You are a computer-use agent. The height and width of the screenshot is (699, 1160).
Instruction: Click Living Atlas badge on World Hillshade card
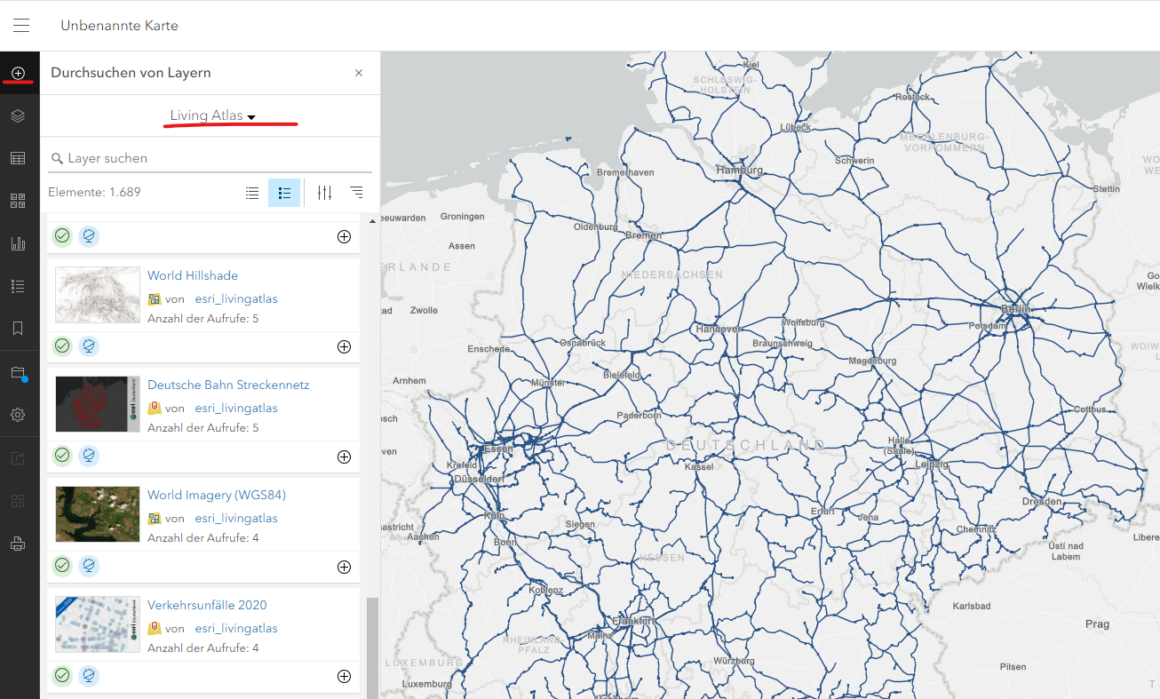pyautogui.click(x=89, y=346)
